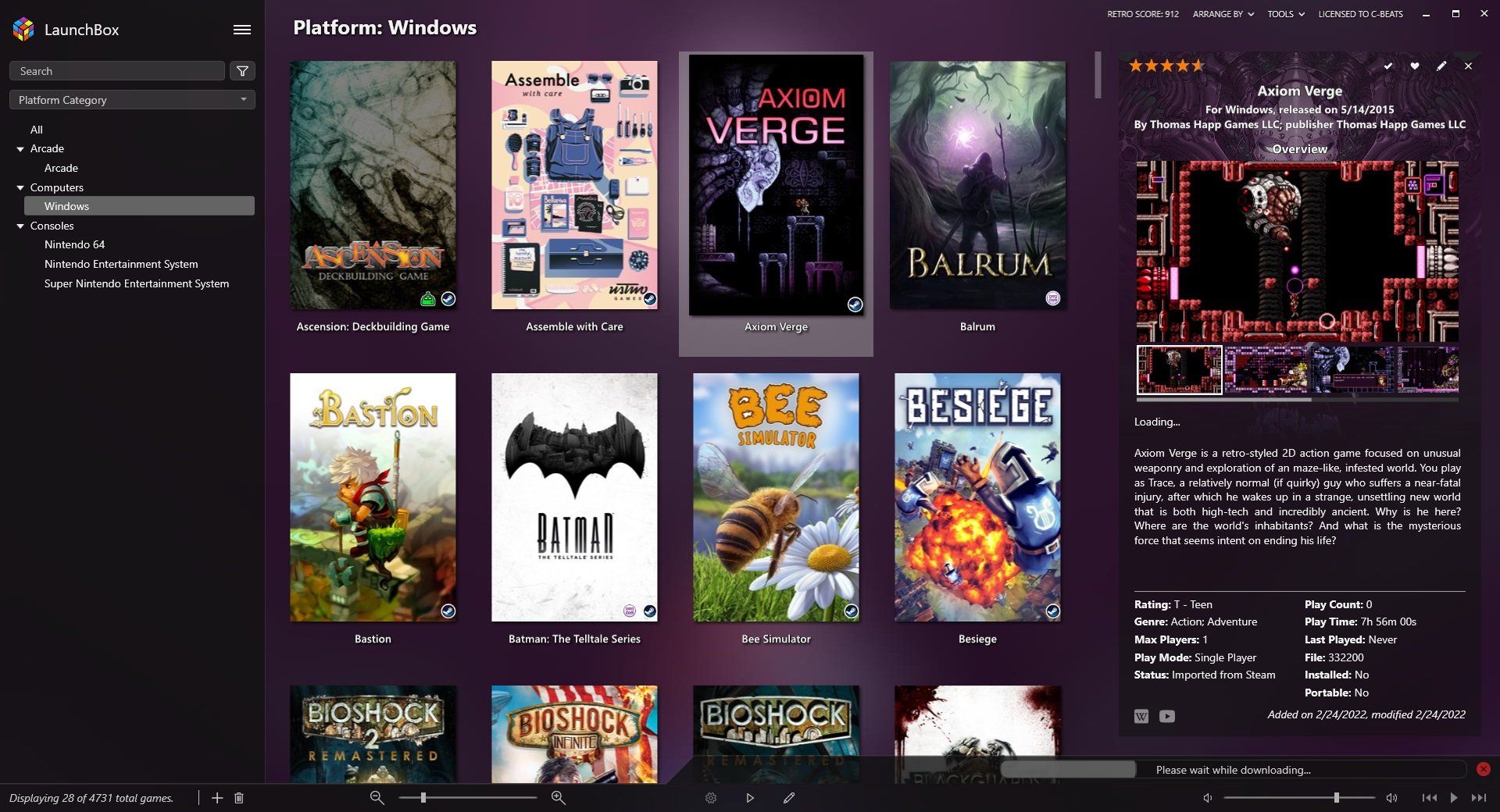The height and width of the screenshot is (812, 1500).
Task: Mark Axiom Verge as completed checkmark
Action: point(1388,66)
